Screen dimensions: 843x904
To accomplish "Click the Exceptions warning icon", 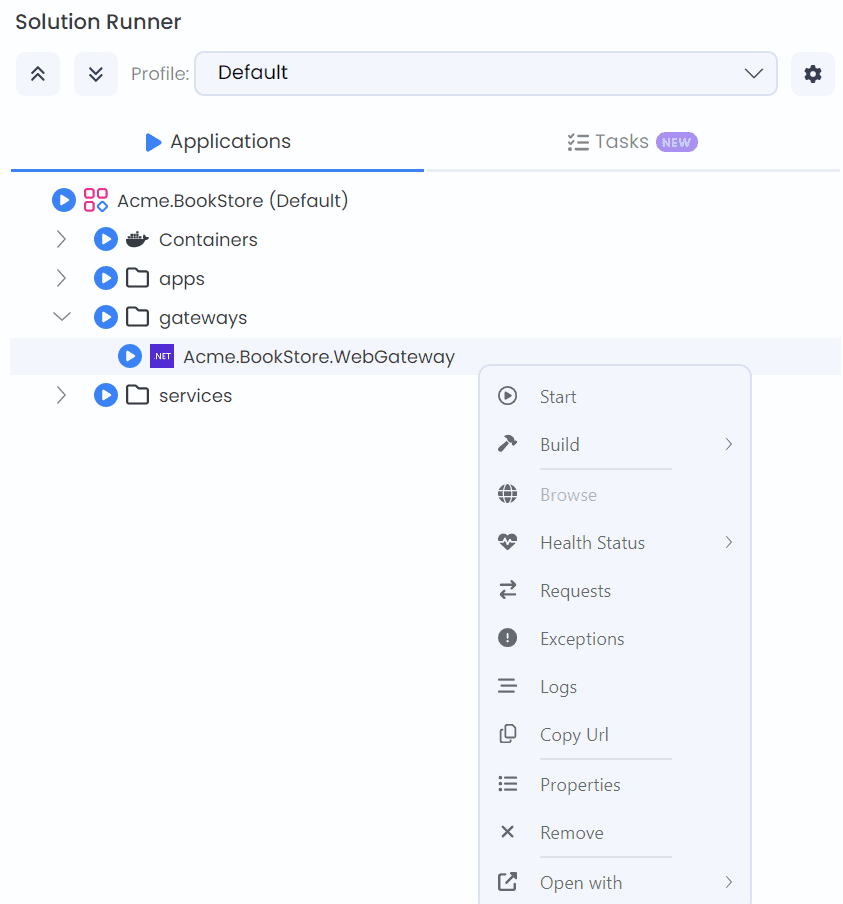I will [508, 638].
